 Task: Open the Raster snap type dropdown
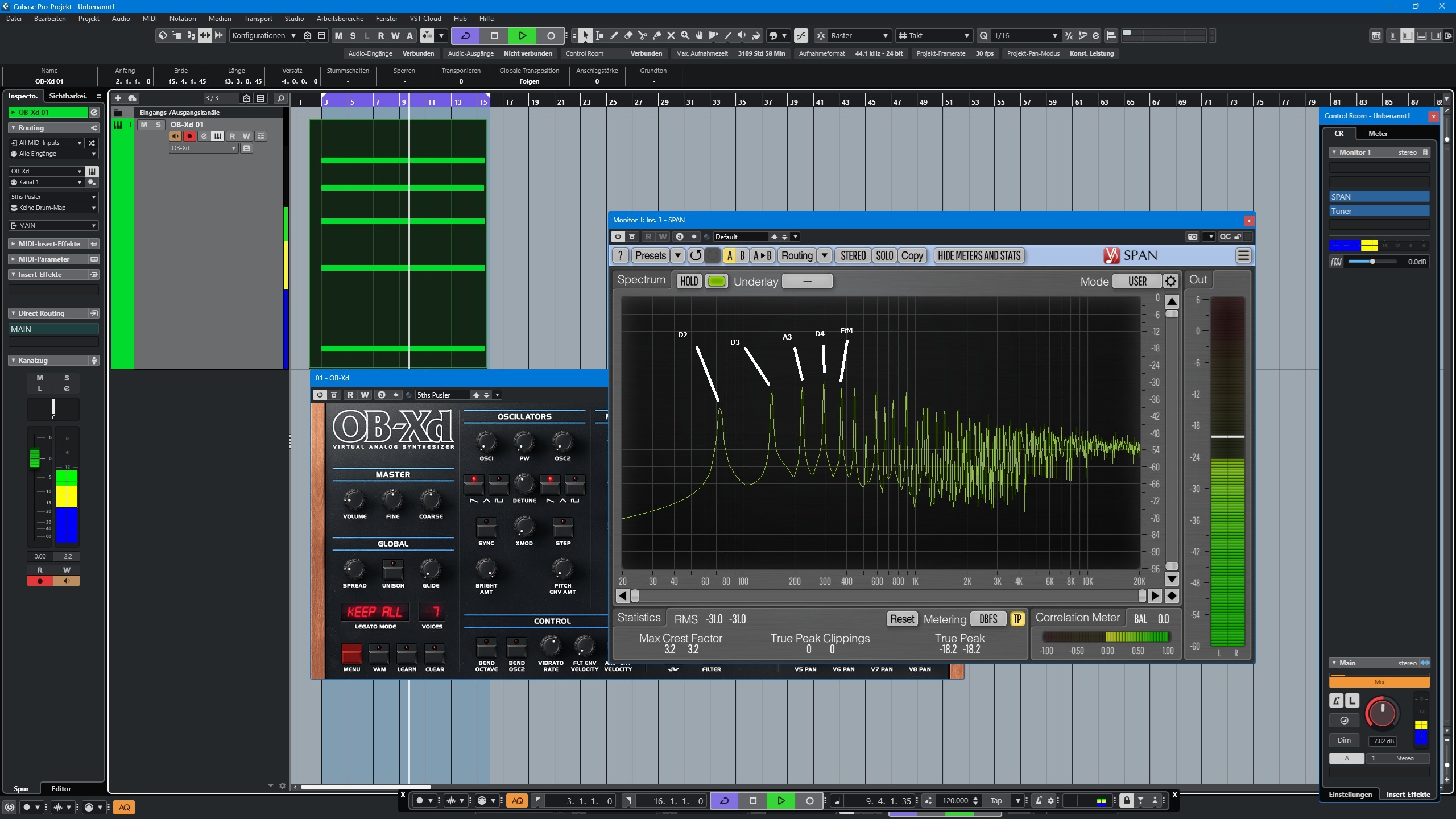pos(859,36)
